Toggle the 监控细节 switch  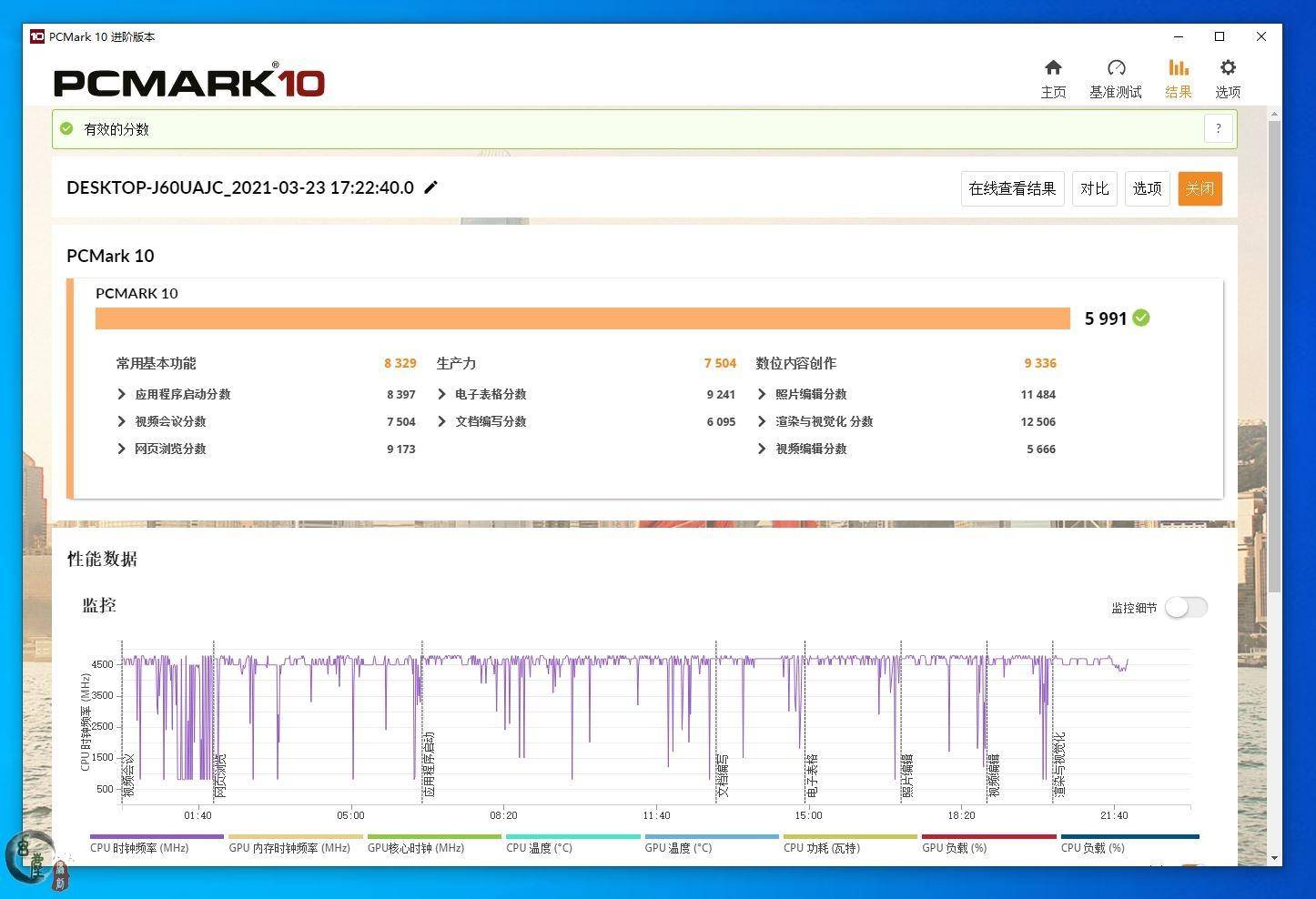(x=1186, y=607)
